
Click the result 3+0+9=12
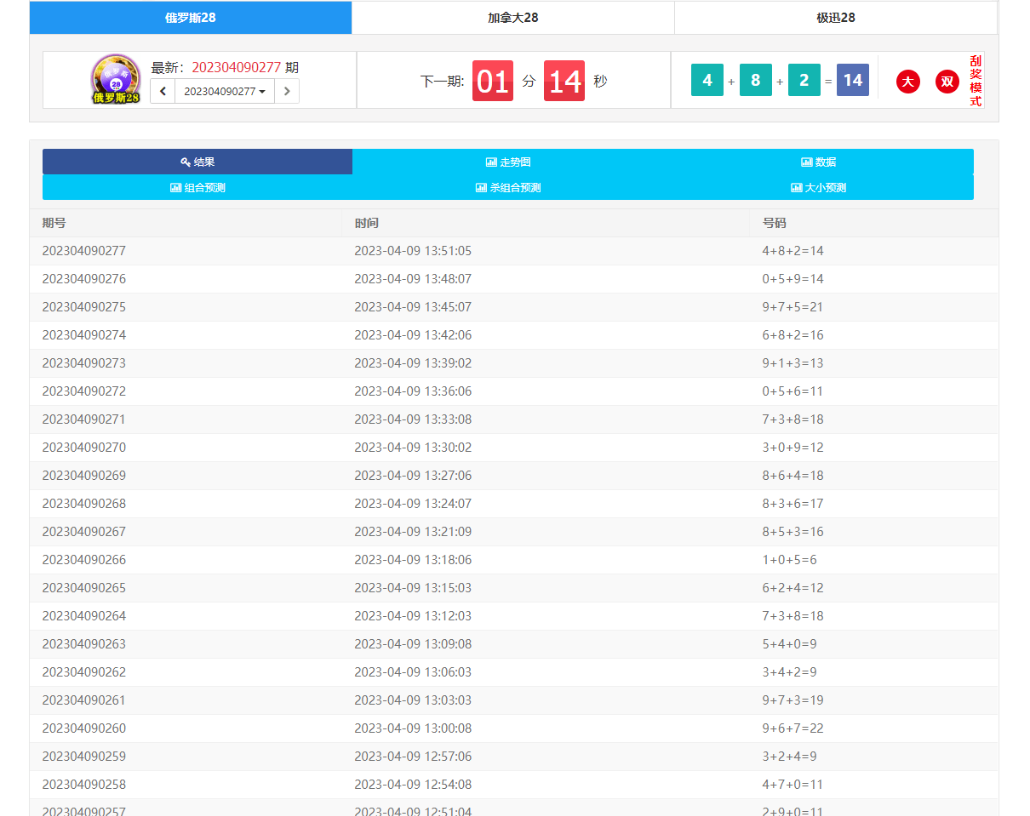(793, 447)
